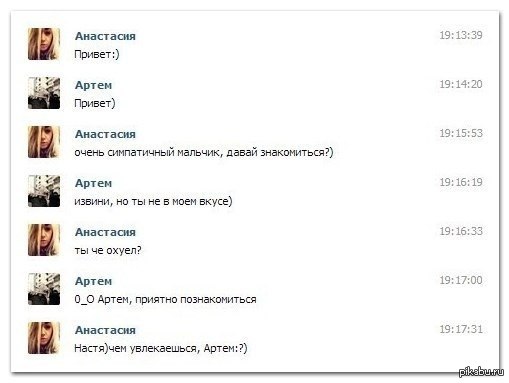The image size is (509, 383).
Task: Click the timestamp 19:14:20
Action: [461, 84]
